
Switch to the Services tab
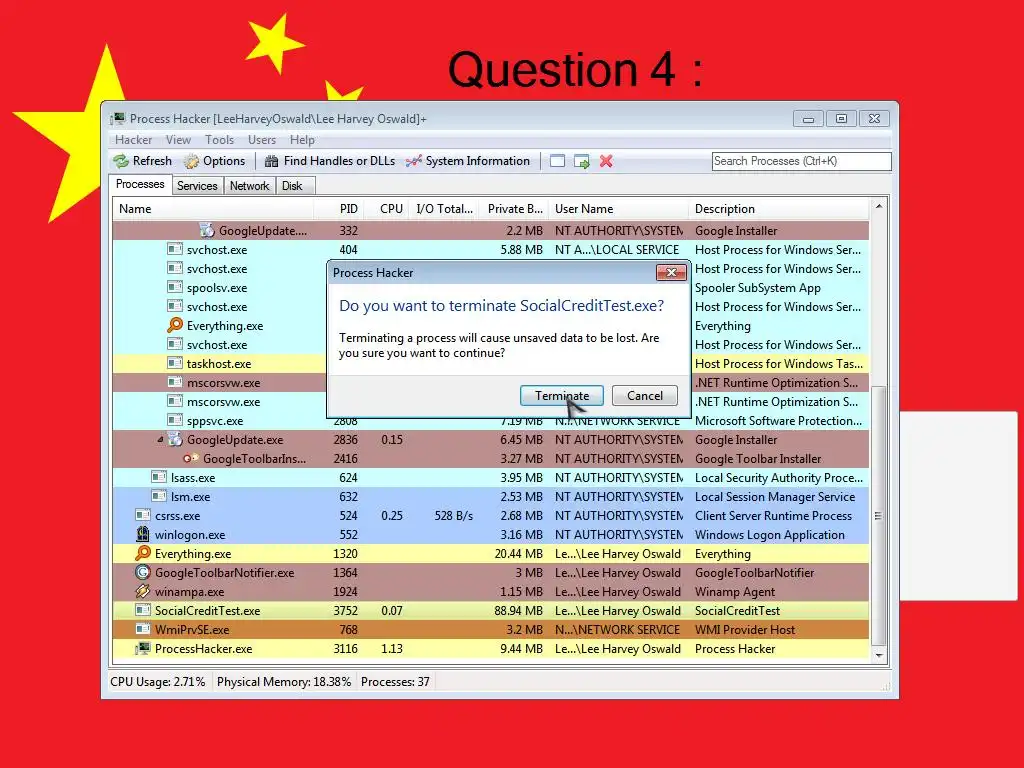click(x=197, y=186)
